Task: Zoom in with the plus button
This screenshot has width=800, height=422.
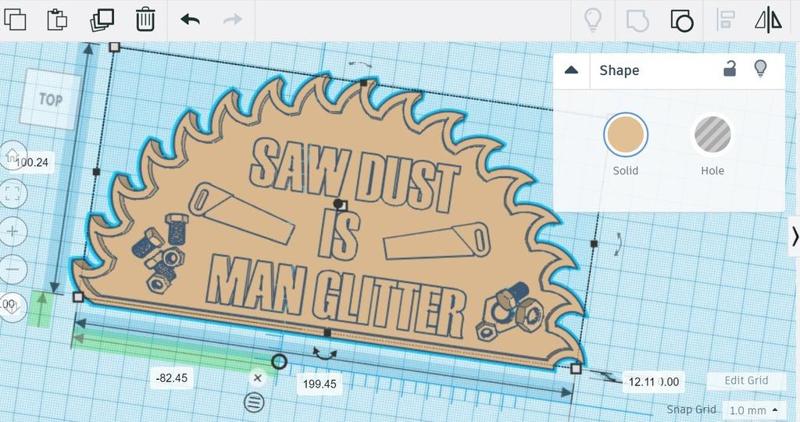Action: pos(12,232)
